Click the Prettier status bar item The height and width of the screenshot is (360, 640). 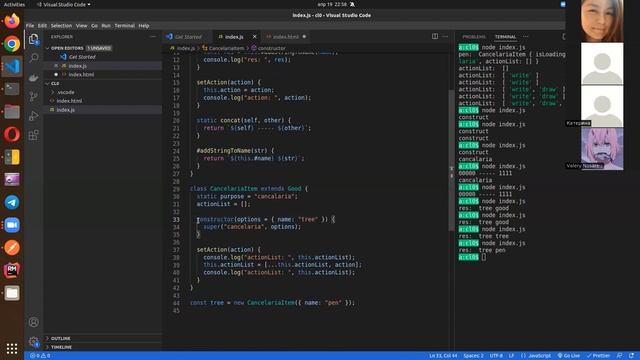coord(598,356)
